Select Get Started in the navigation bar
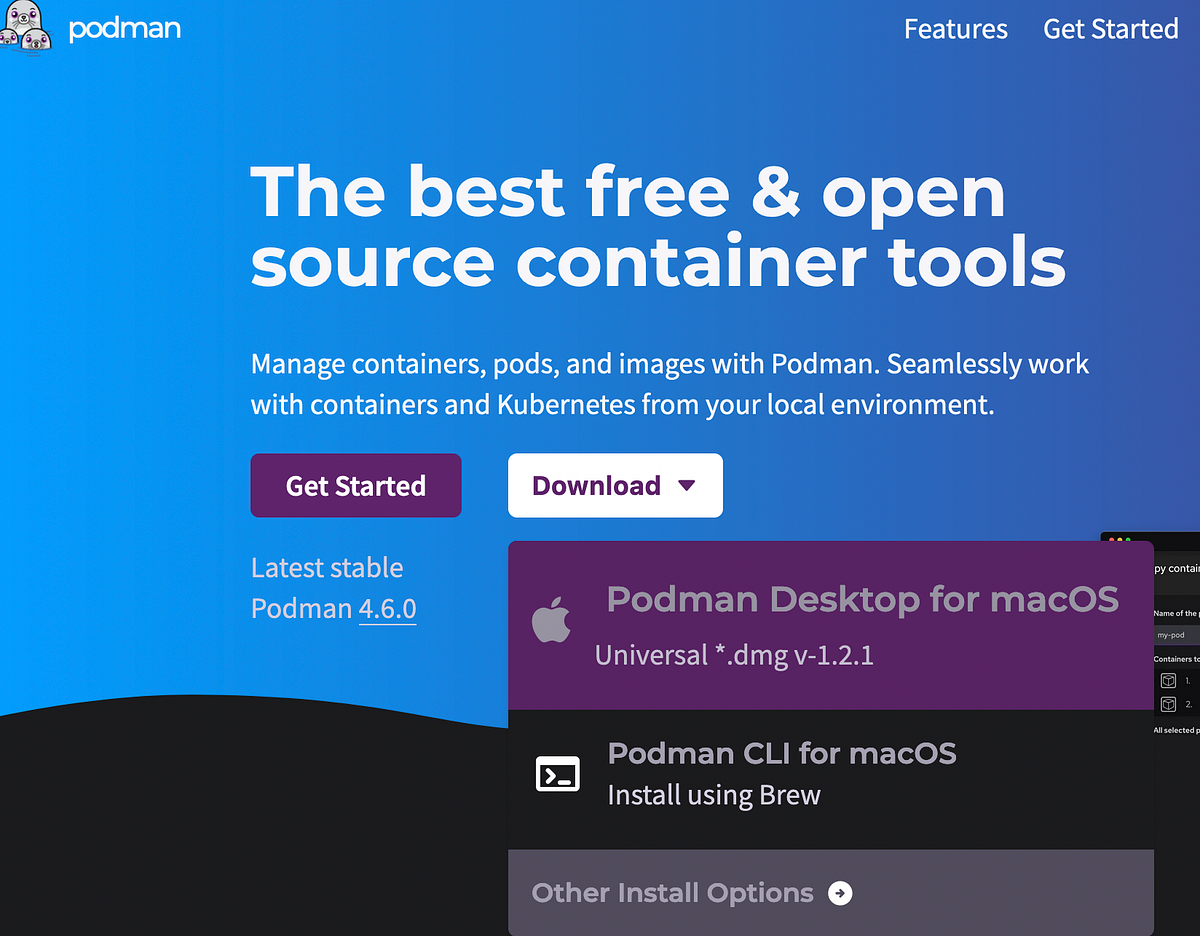Image resolution: width=1200 pixels, height=936 pixels. pyautogui.click(x=1110, y=29)
